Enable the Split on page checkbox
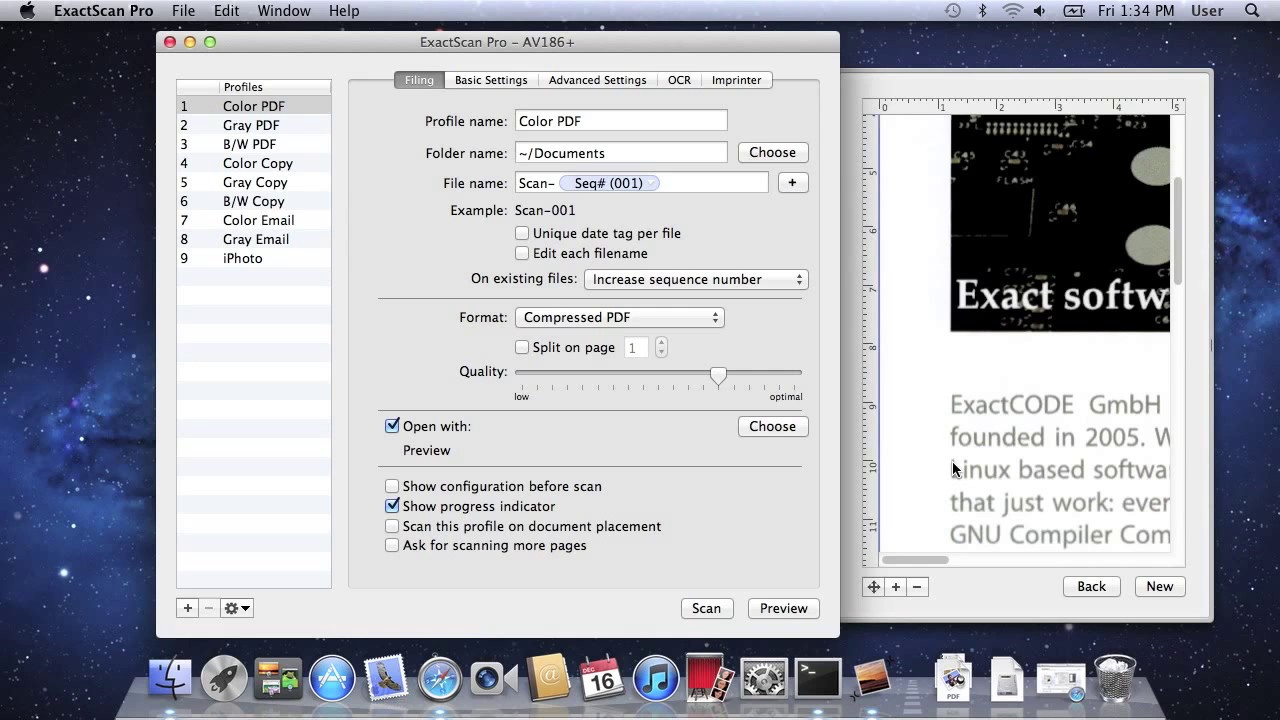Image resolution: width=1280 pixels, height=720 pixels. pyautogui.click(x=522, y=347)
